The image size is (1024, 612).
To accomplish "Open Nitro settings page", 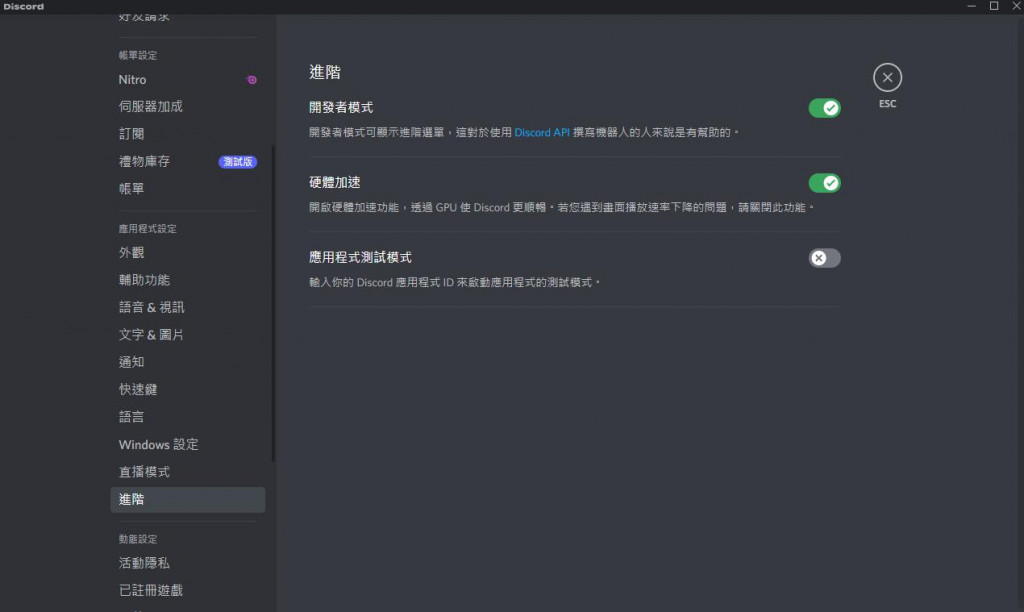I will 187,80.
